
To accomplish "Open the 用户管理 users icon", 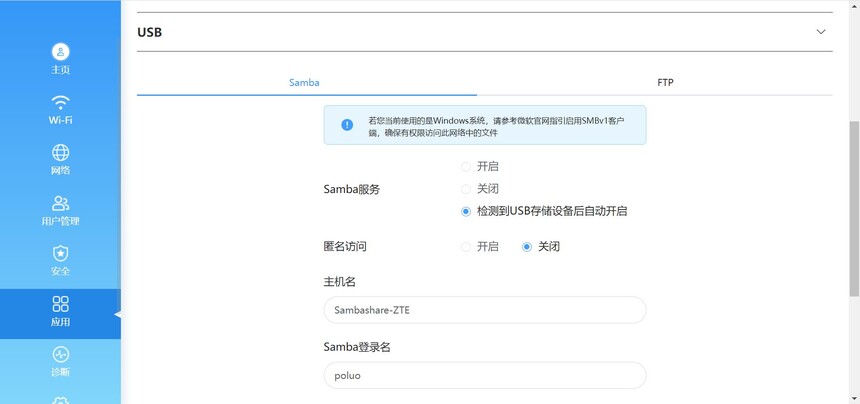I will point(60,203).
